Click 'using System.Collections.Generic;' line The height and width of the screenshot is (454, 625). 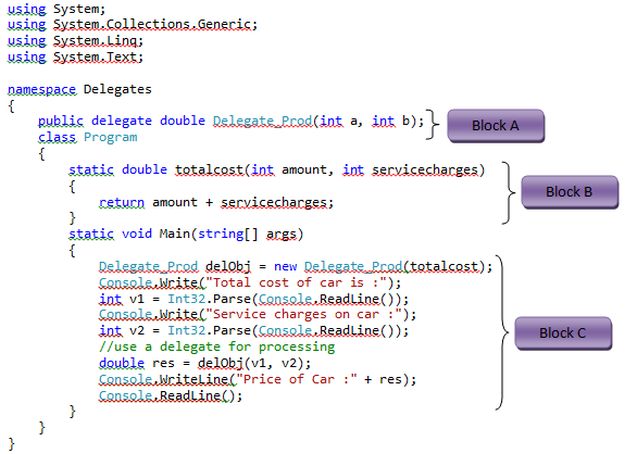click(133, 25)
